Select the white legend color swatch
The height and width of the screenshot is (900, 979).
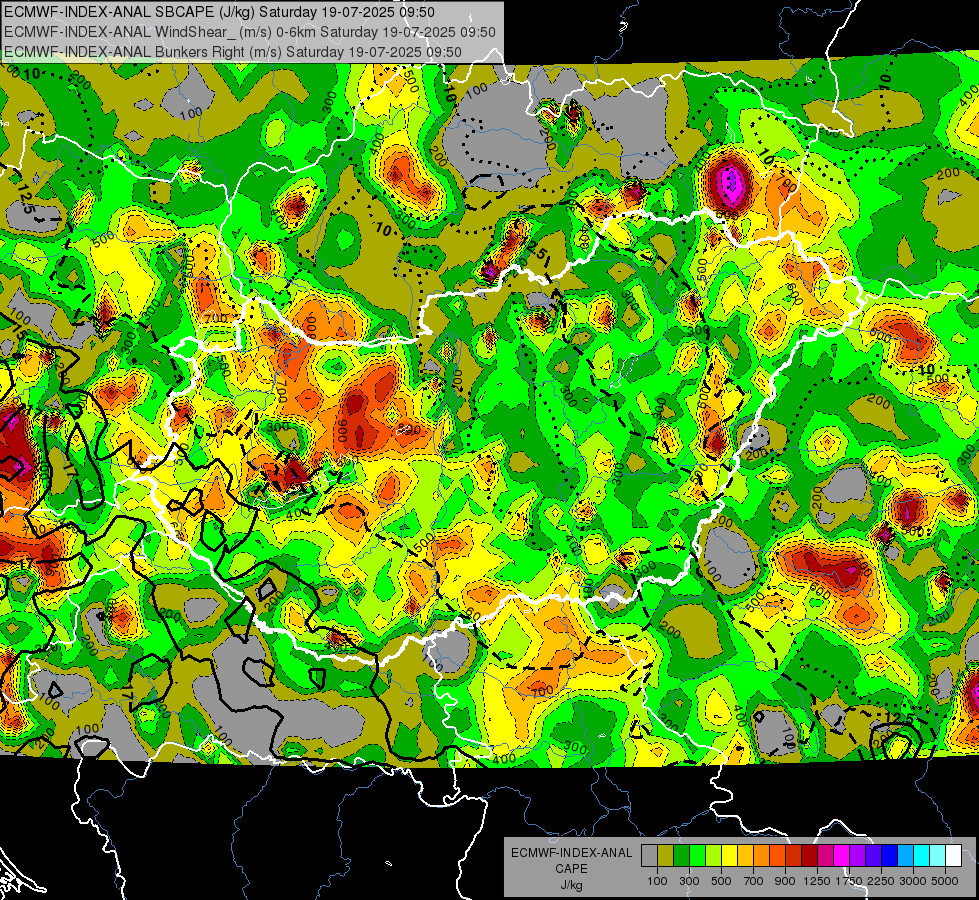coord(953,856)
